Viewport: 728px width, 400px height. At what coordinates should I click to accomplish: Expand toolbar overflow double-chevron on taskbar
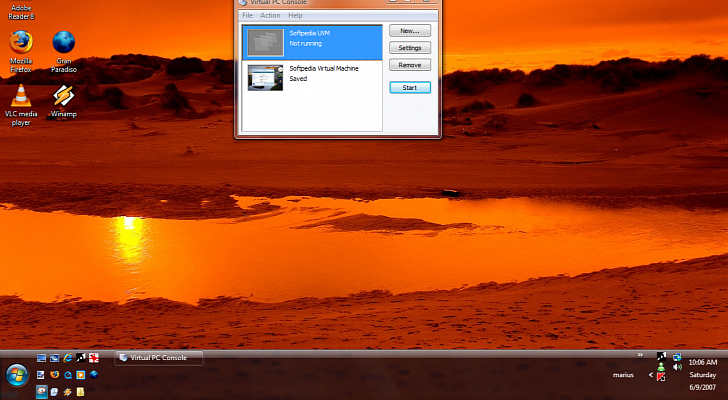[x=639, y=355]
